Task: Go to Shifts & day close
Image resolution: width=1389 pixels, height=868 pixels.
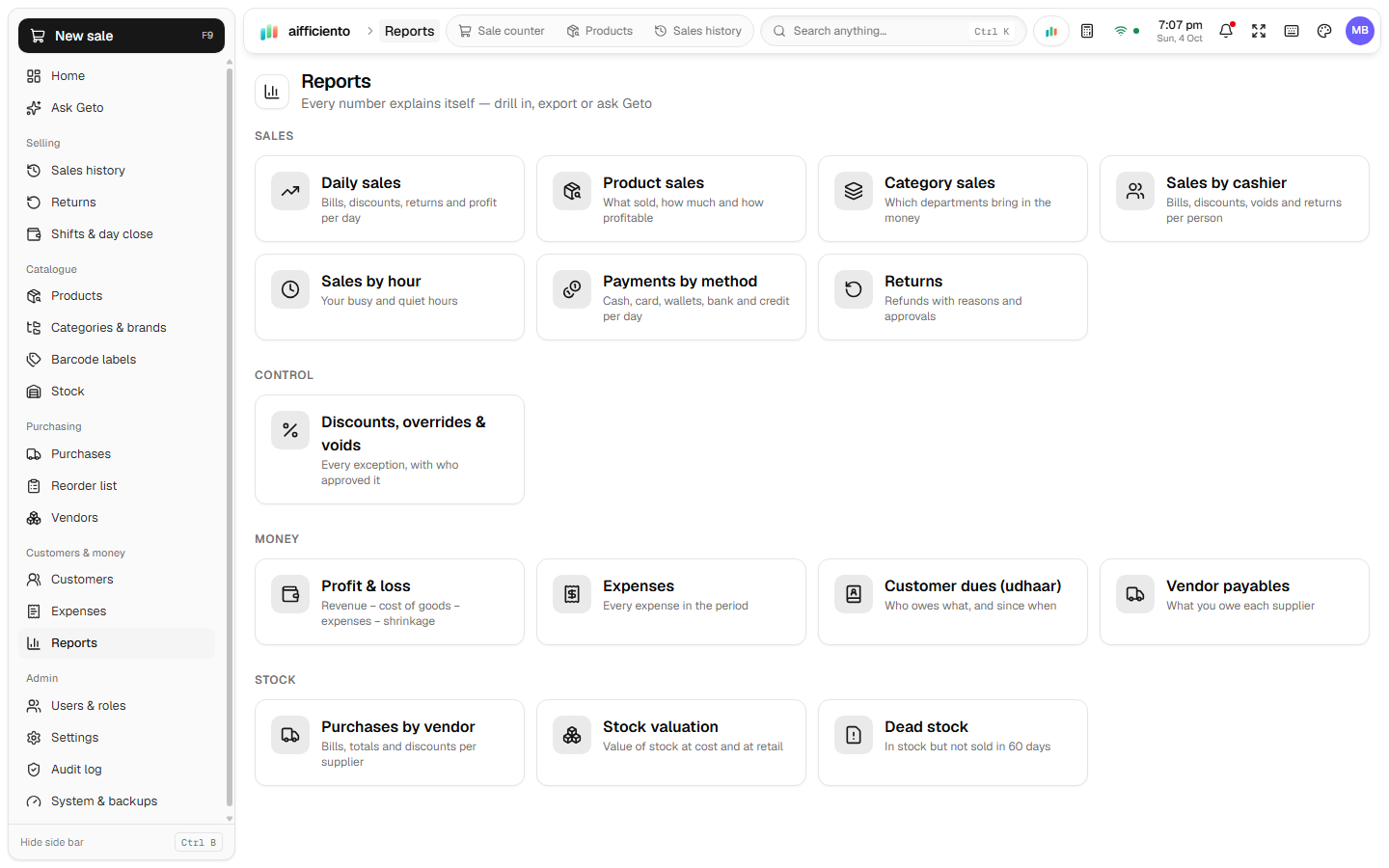Action: tap(117, 233)
